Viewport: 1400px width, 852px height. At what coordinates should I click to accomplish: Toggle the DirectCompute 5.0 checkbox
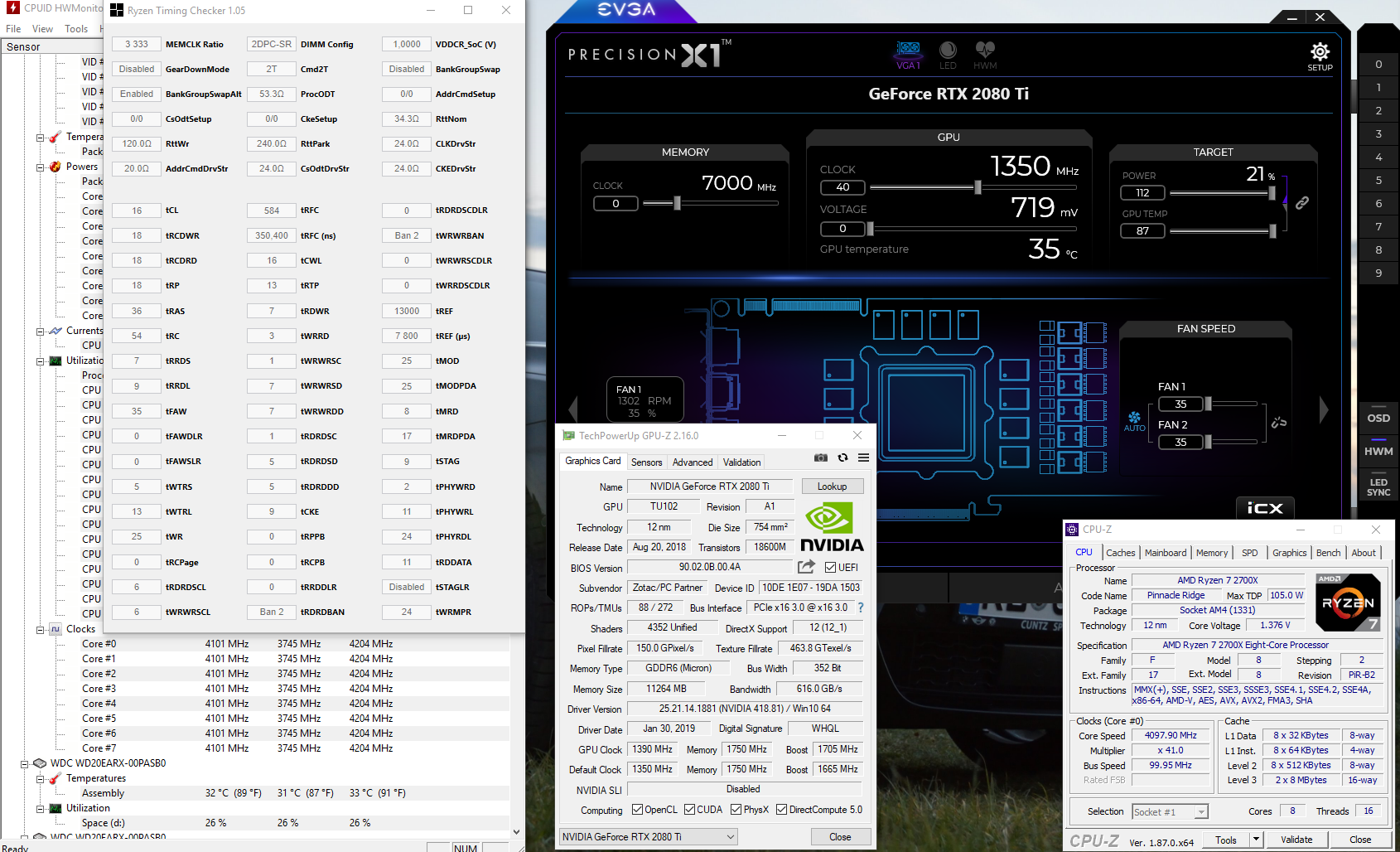781,810
